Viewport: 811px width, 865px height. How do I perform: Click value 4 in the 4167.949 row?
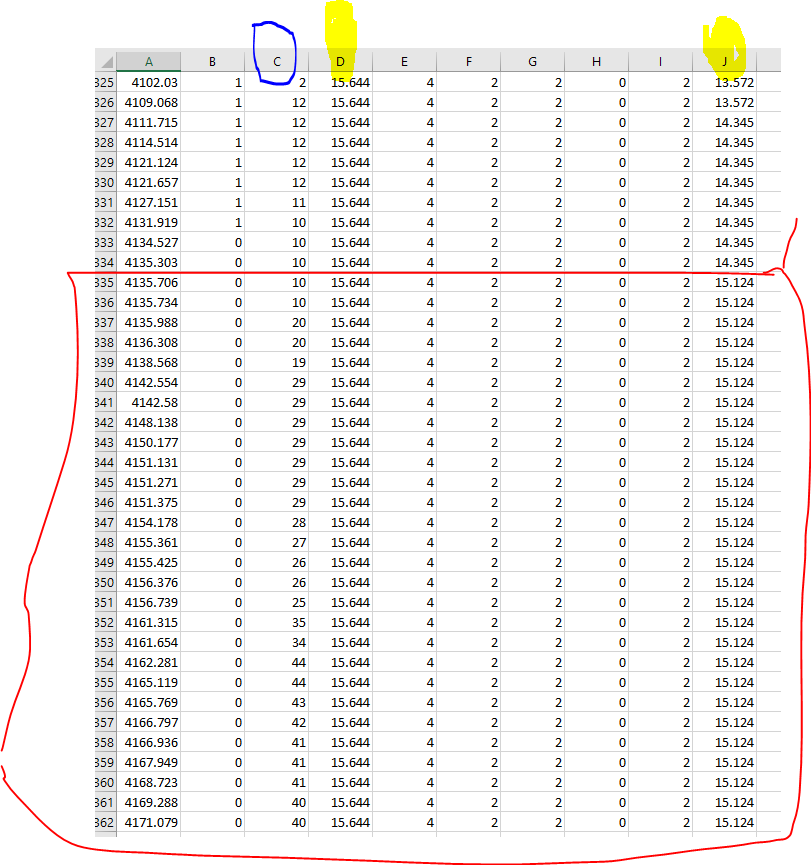404,762
